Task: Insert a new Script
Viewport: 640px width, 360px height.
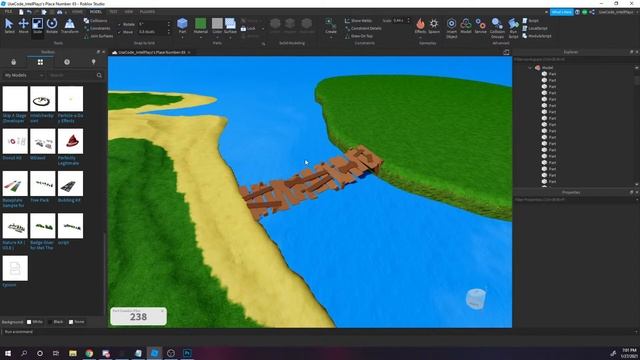Action: [531, 20]
